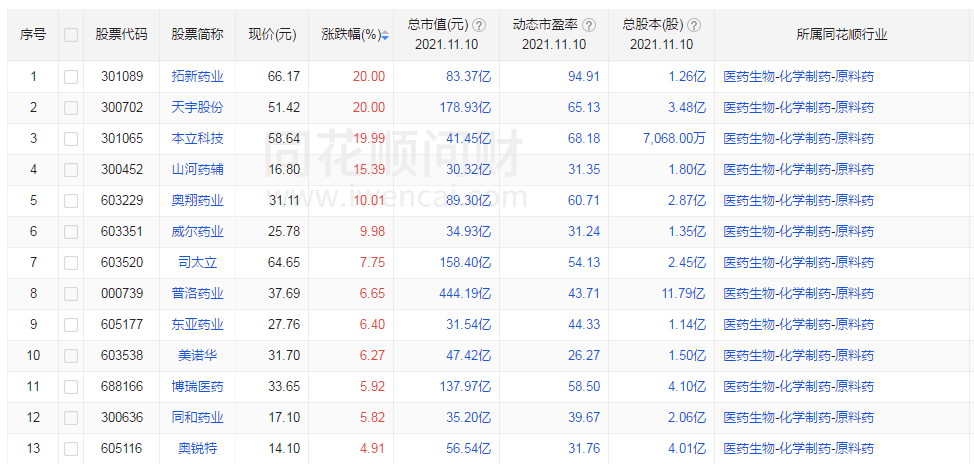Click the 现价(元) column header
Viewport: 974px width, 464px height.
point(272,35)
